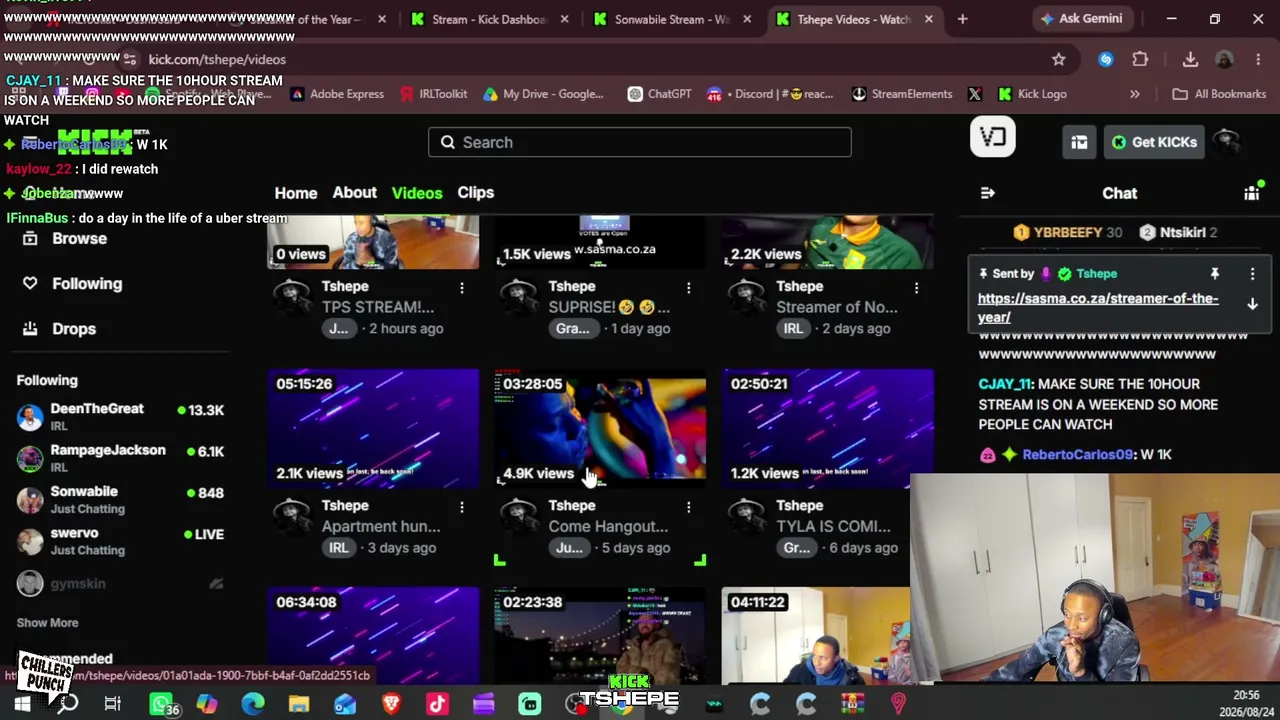The height and width of the screenshot is (720, 1280).
Task: Unpin the pinned chat message
Action: click(1215, 274)
